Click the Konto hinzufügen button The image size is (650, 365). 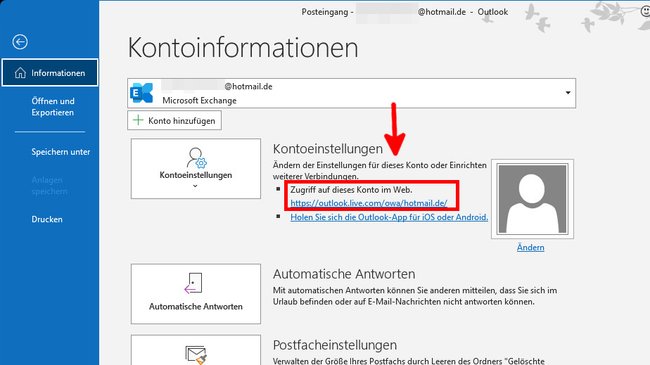(174, 120)
